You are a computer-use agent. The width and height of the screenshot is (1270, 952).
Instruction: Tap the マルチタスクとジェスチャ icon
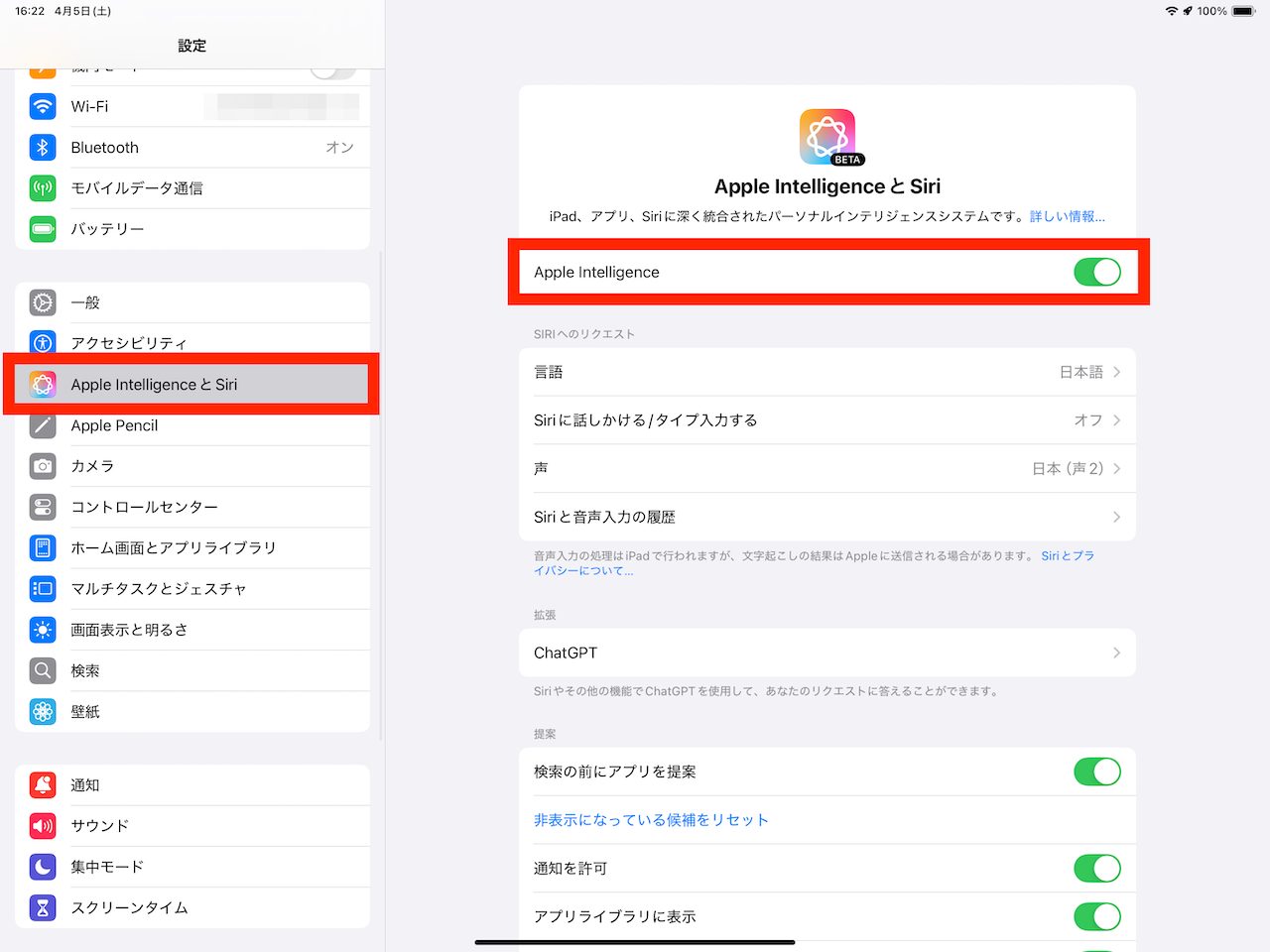tap(43, 589)
